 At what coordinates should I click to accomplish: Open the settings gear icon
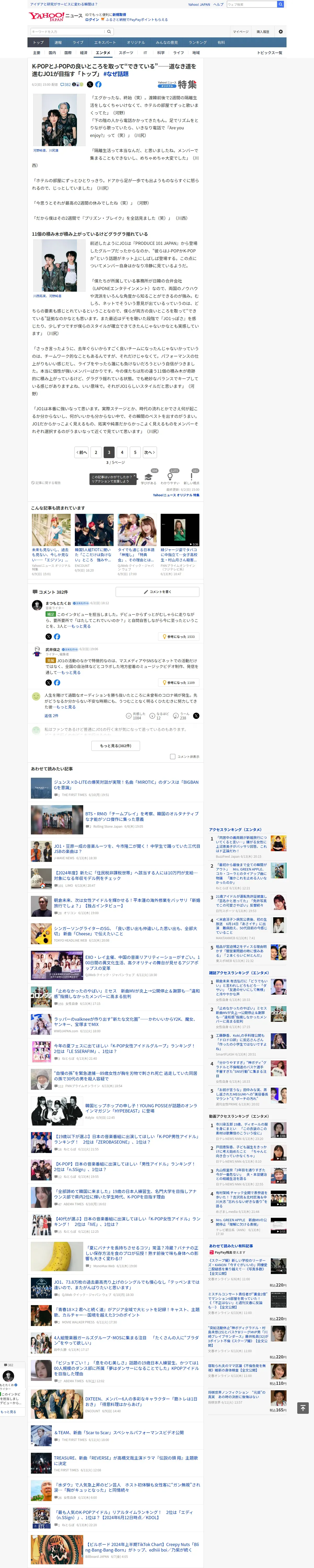[x=281, y=32]
